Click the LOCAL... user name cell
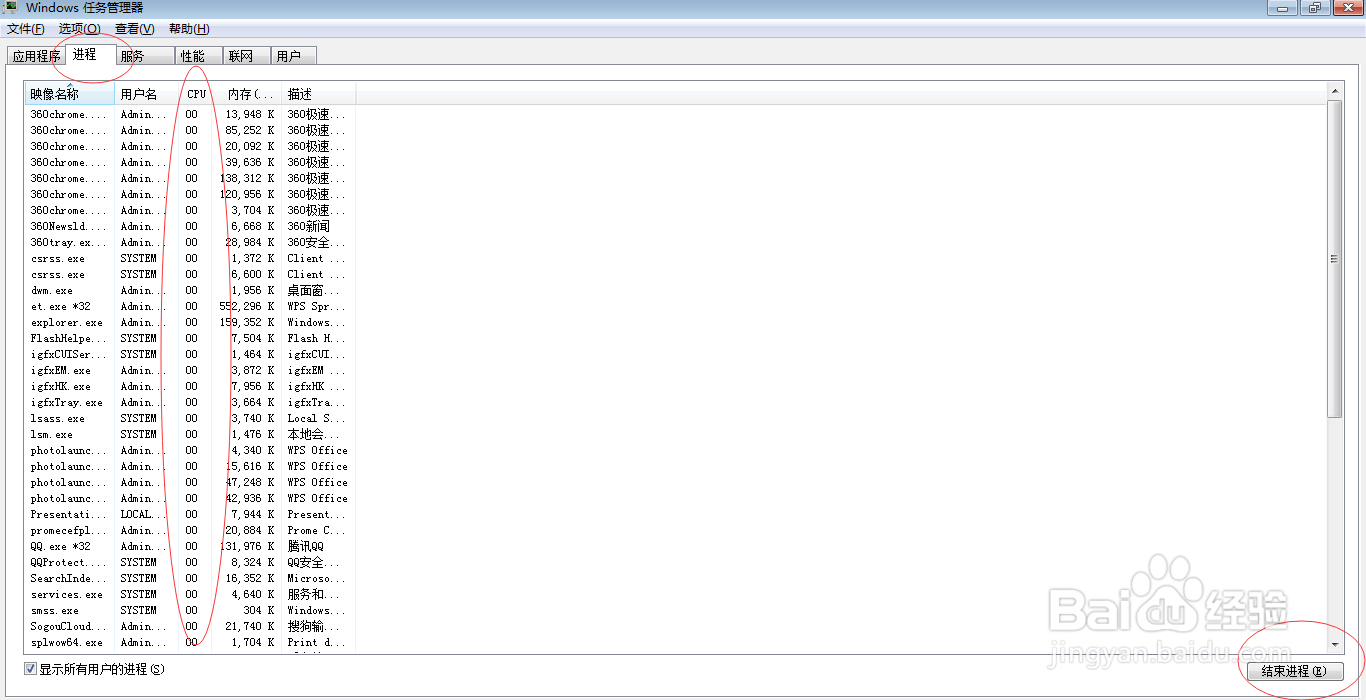1366x700 pixels. (x=143, y=514)
